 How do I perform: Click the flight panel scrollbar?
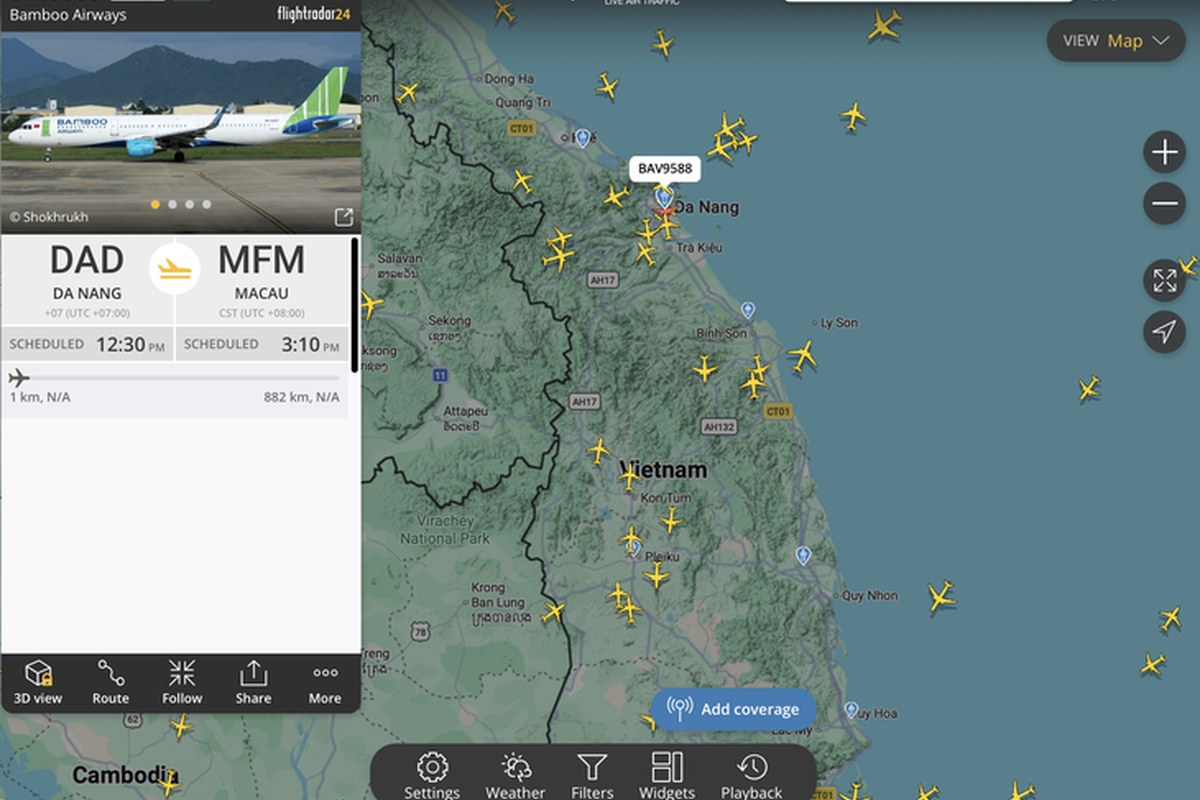354,304
